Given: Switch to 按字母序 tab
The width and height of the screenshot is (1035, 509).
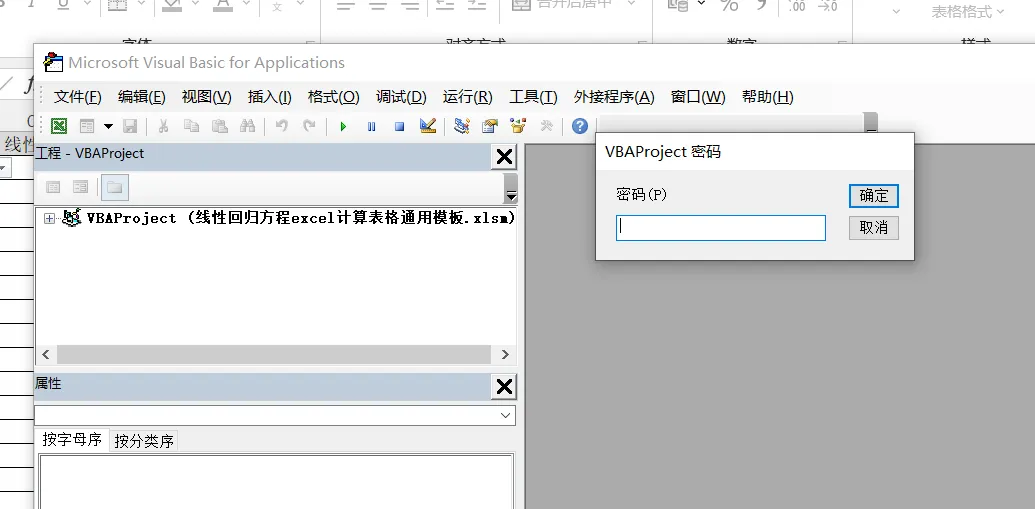Looking at the screenshot, I should click(x=72, y=440).
